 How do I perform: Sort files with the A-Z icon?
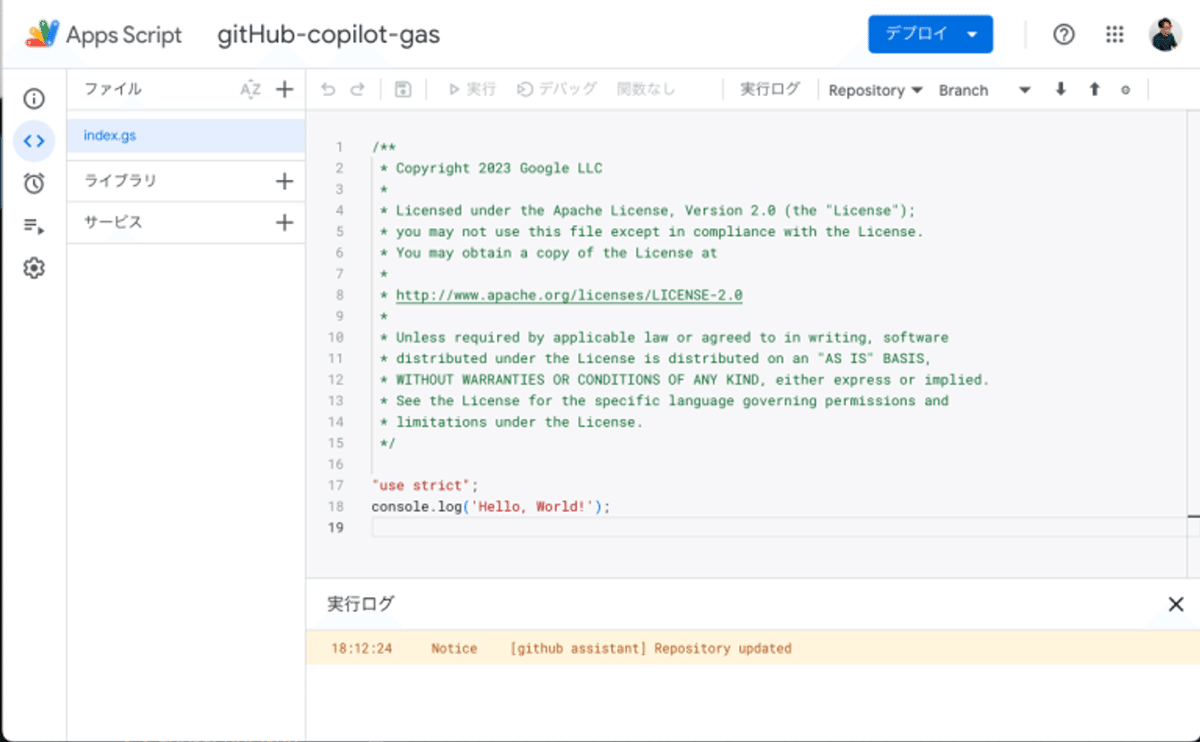tap(252, 89)
